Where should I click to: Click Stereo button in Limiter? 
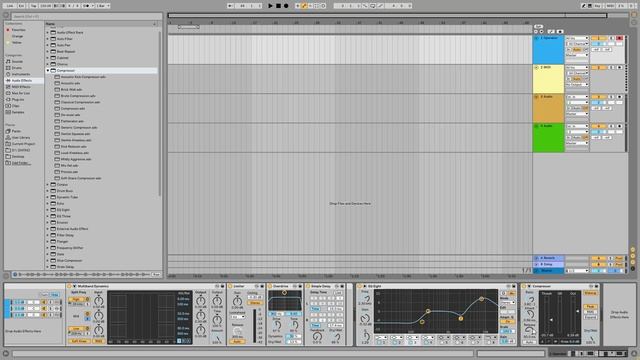pyautogui.click(x=255, y=303)
